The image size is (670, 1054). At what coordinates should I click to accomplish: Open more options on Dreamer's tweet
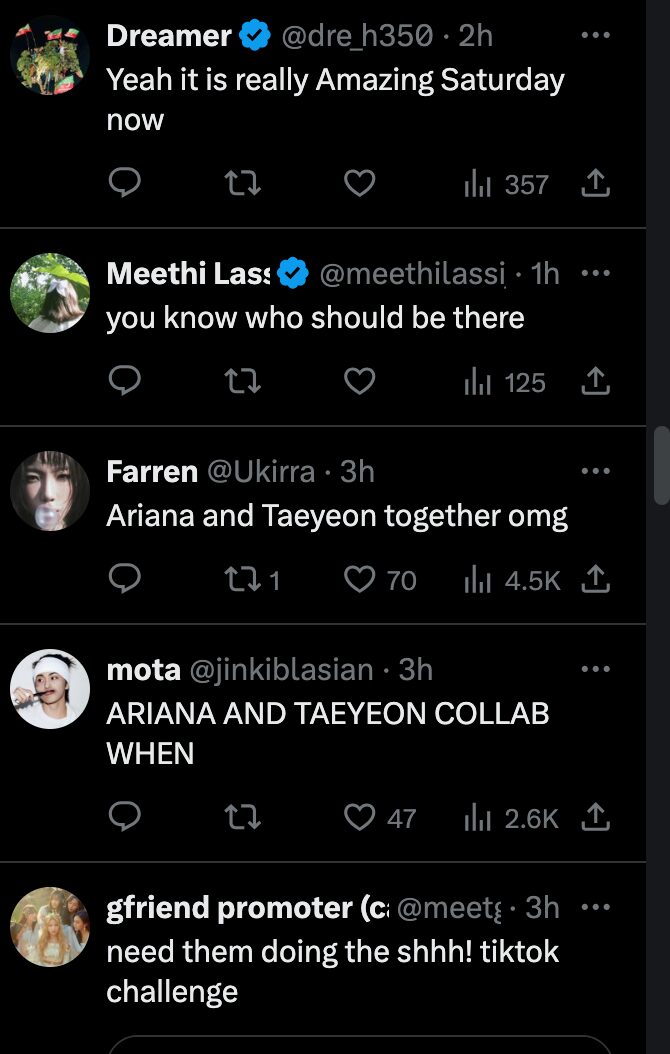click(x=595, y=35)
